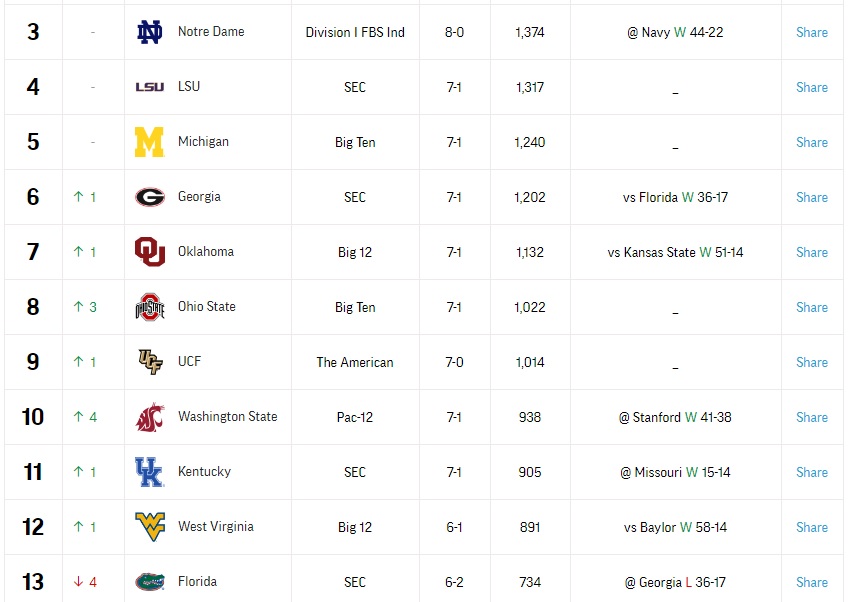The width and height of the screenshot is (852, 602).
Task: Click the Georgia G logo
Action: pos(149,197)
